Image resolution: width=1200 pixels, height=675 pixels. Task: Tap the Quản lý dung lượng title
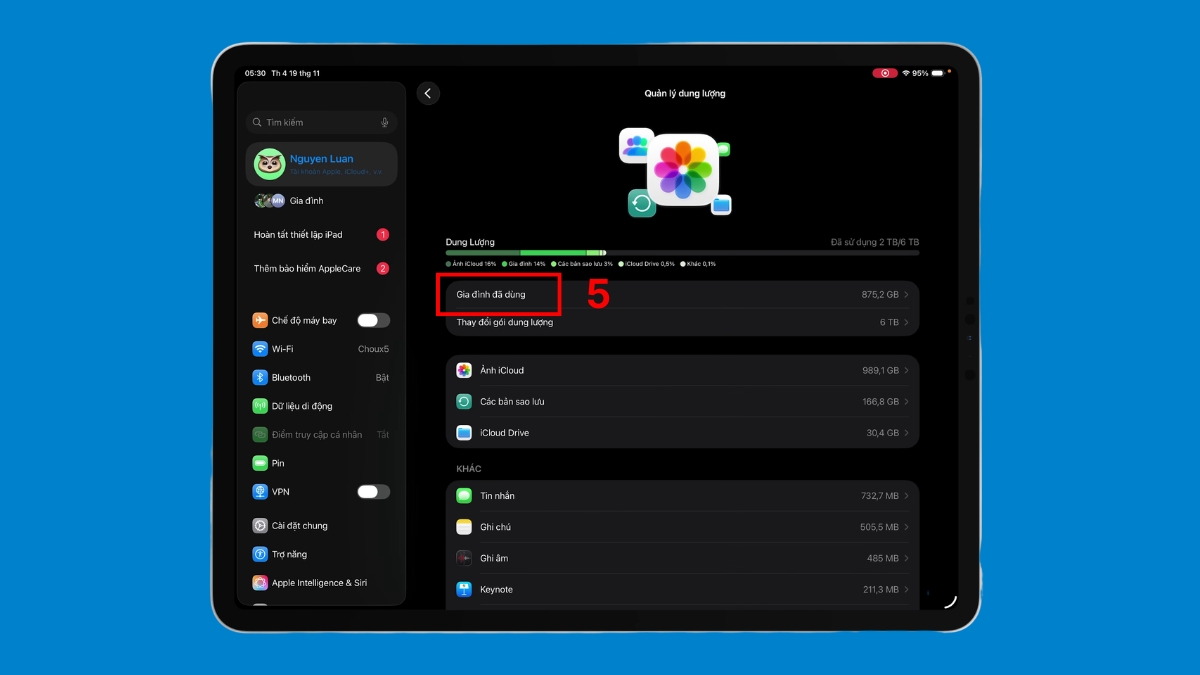685,93
